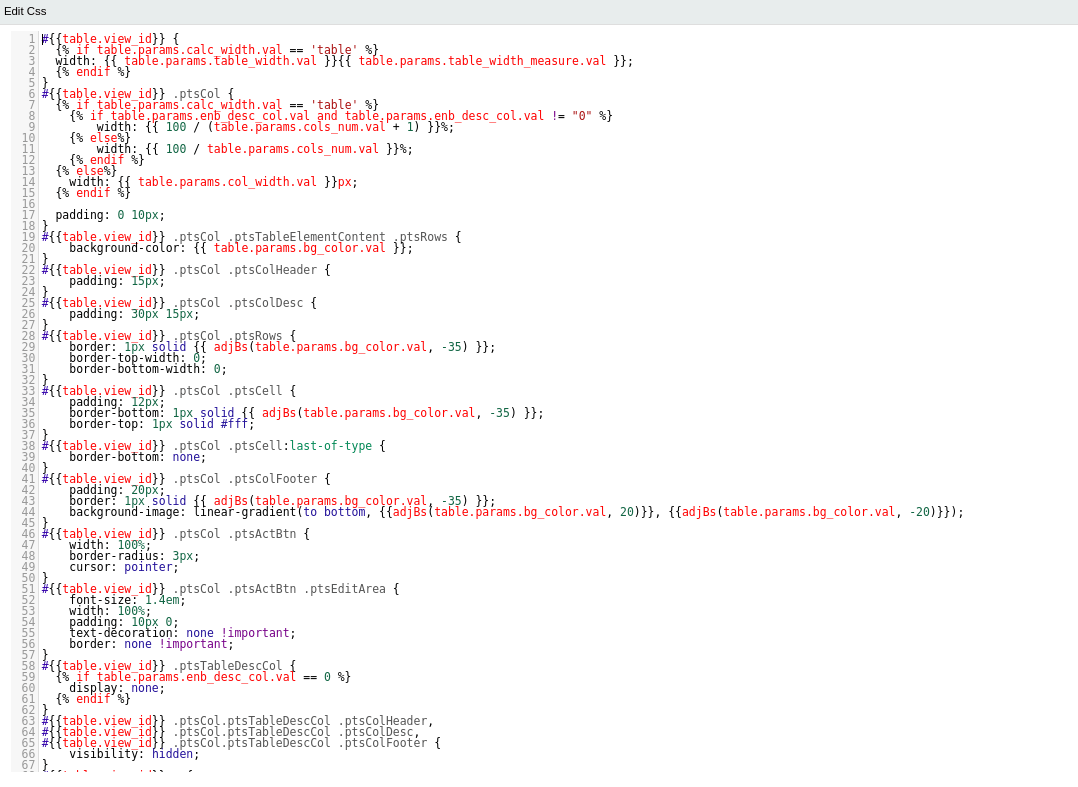Click line number 16 in the gutter
Viewport: 1078px width, 787px height.
tap(28, 204)
